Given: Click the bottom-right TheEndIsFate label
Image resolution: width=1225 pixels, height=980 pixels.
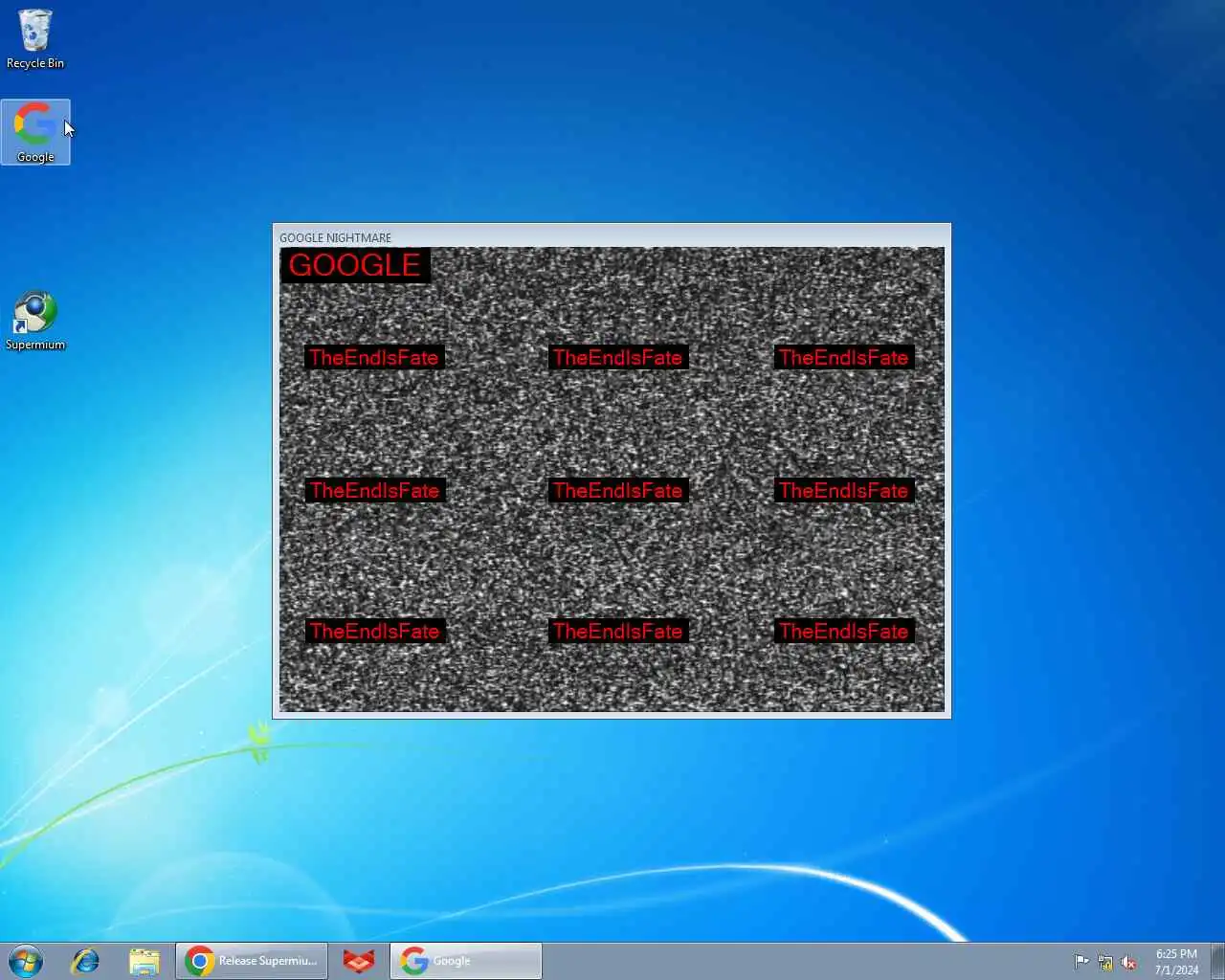Looking at the screenshot, I should tap(844, 631).
